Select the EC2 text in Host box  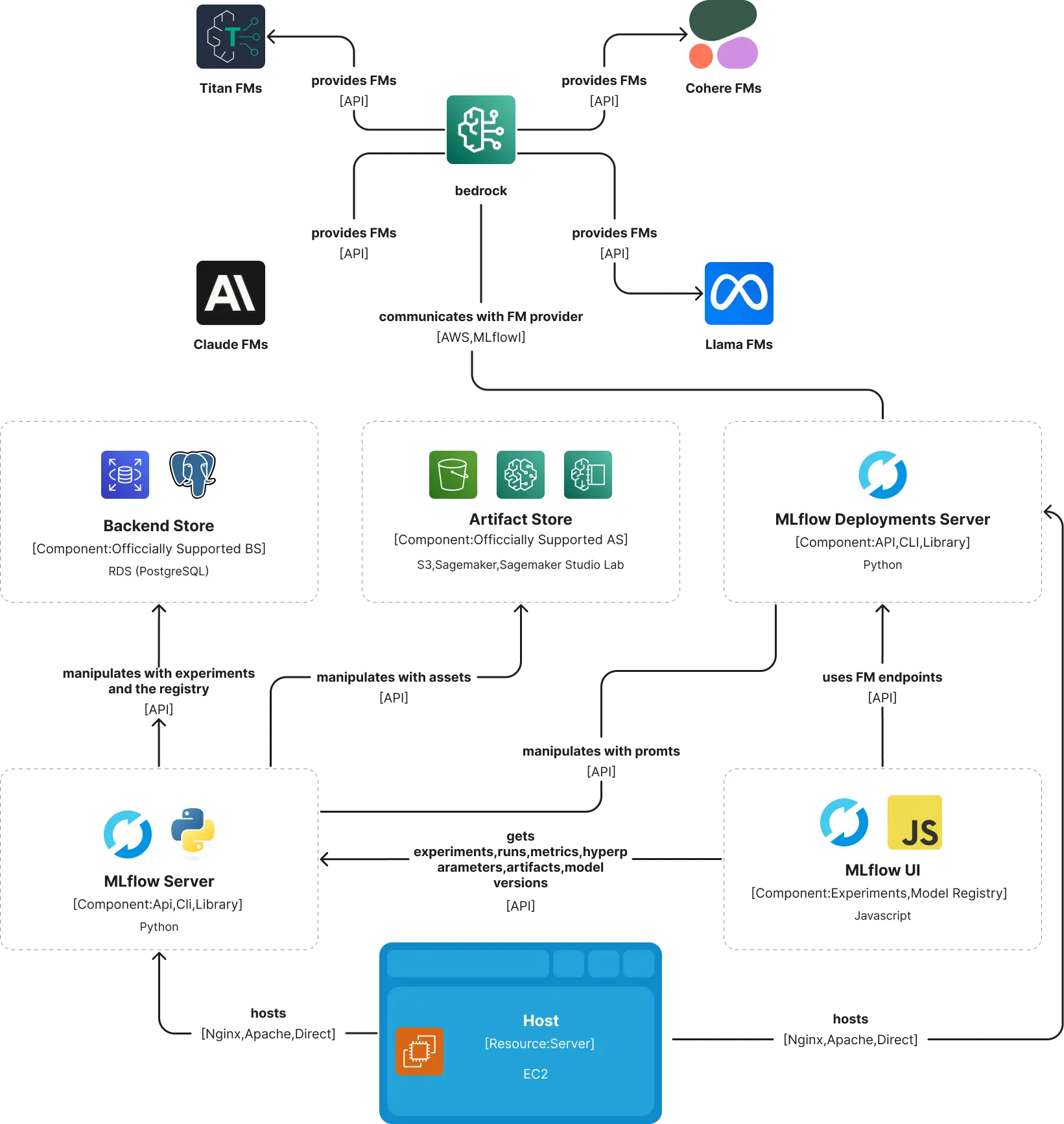[536, 1074]
